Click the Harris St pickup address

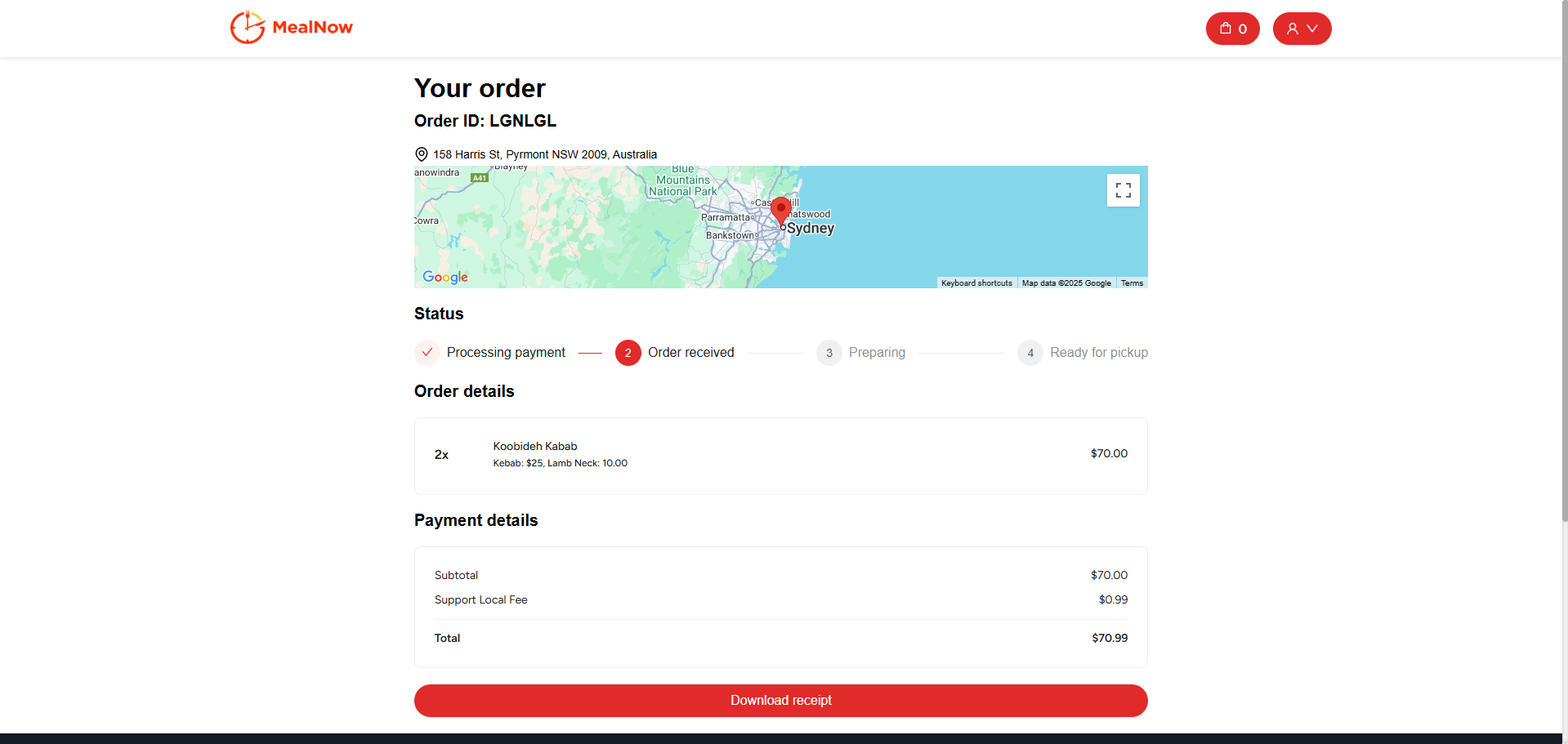pos(543,154)
